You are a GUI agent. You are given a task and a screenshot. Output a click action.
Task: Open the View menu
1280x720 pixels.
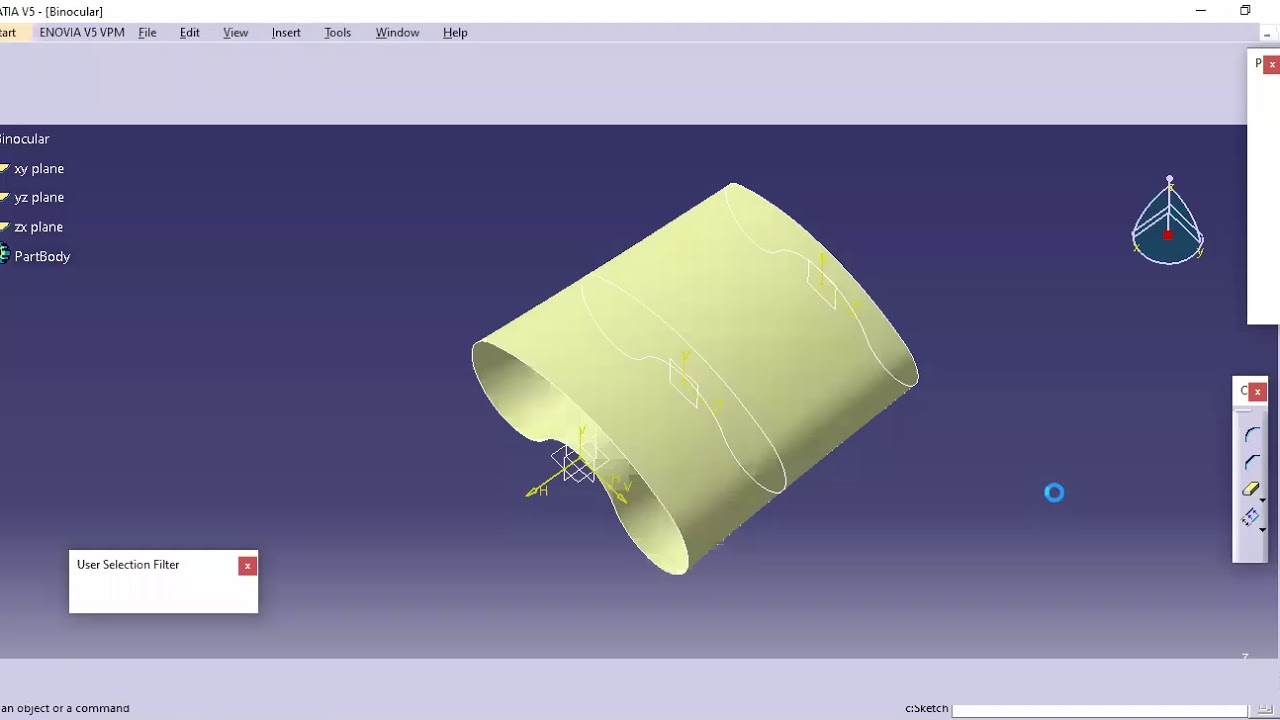(x=235, y=32)
